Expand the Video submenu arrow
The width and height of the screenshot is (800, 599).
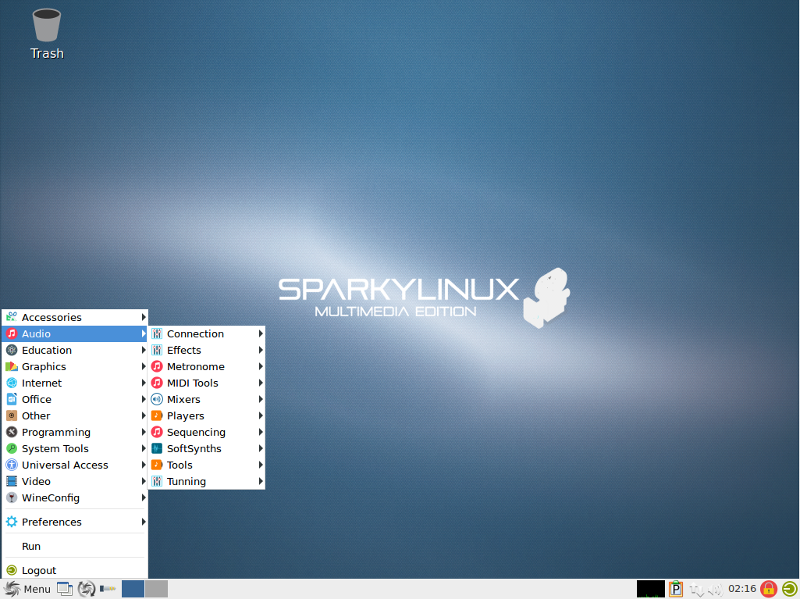point(143,481)
